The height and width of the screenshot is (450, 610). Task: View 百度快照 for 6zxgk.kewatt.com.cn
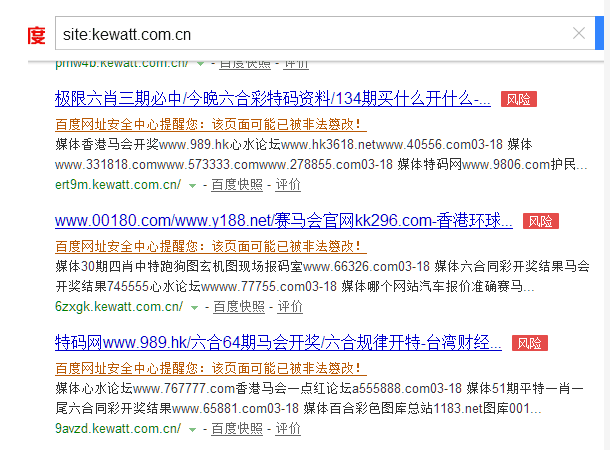click(240, 307)
